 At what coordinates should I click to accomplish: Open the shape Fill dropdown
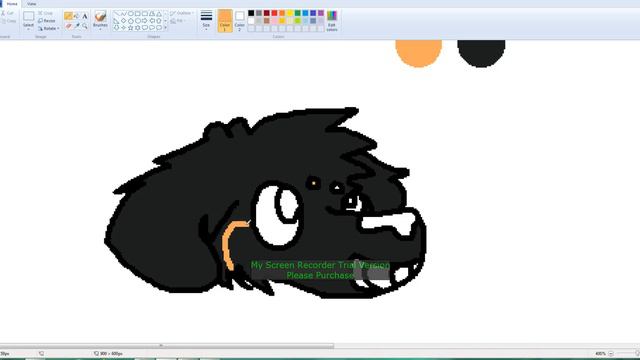(177, 21)
